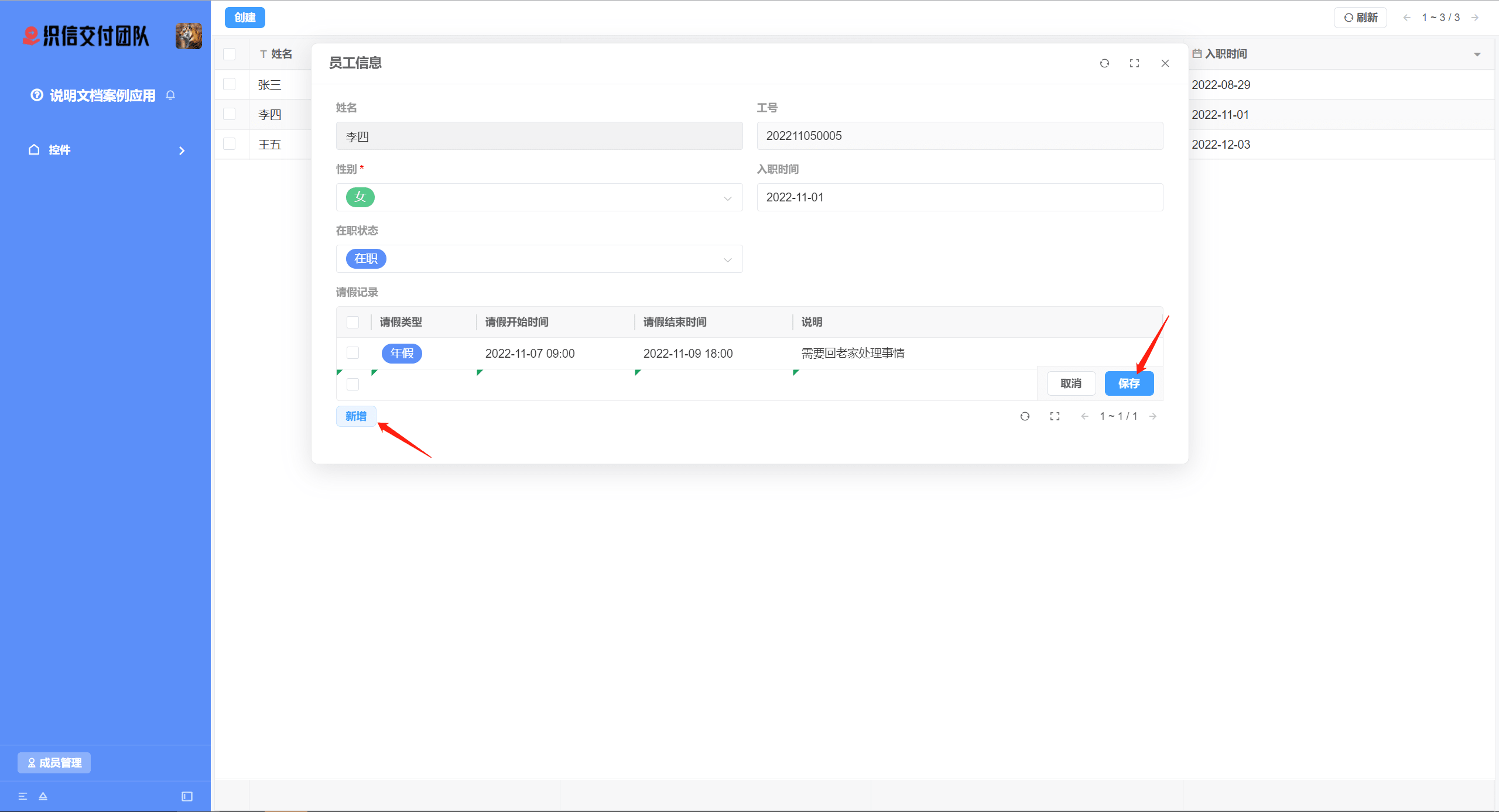Screen dimensions: 1499x812
Task: Click the sidebar layout icon at bottom
Action: pyautogui.click(x=187, y=796)
